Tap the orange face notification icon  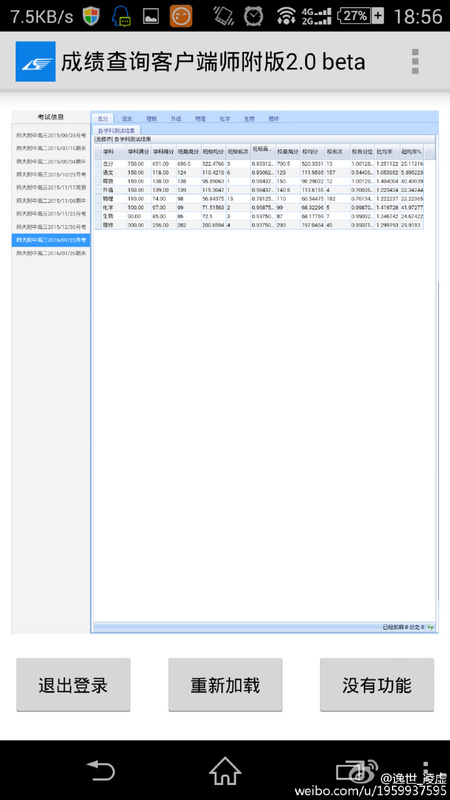(x=181, y=16)
